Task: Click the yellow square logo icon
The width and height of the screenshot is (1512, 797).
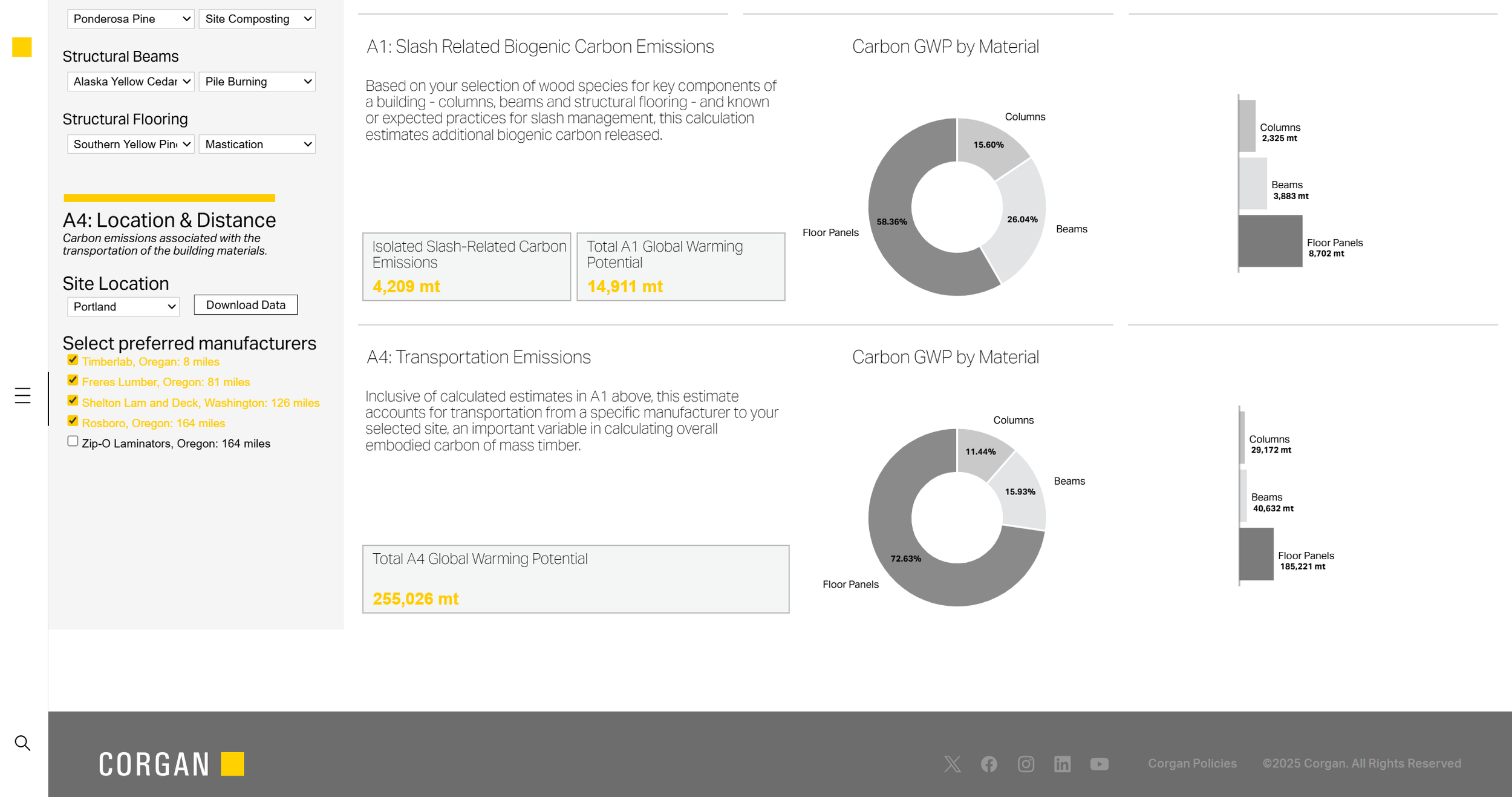Action: (22, 47)
